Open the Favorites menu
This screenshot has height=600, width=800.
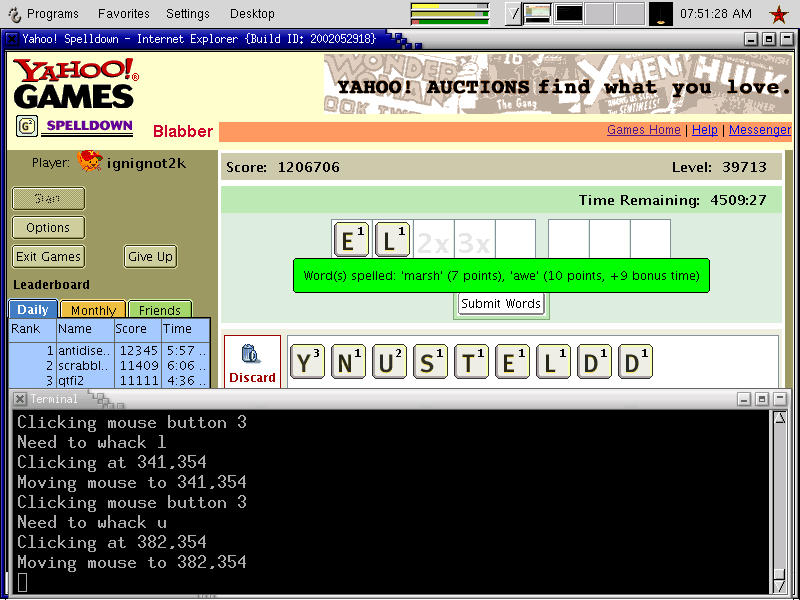click(x=124, y=14)
